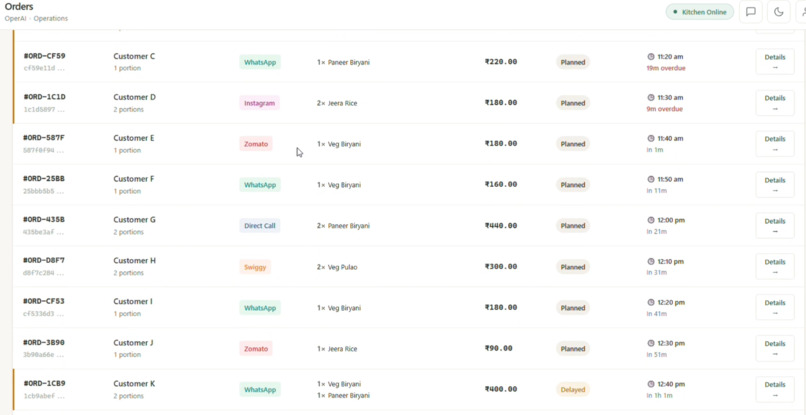This screenshot has width=806, height=415.
Task: Click Planned status of order #ORD-CF59
Action: (573, 62)
